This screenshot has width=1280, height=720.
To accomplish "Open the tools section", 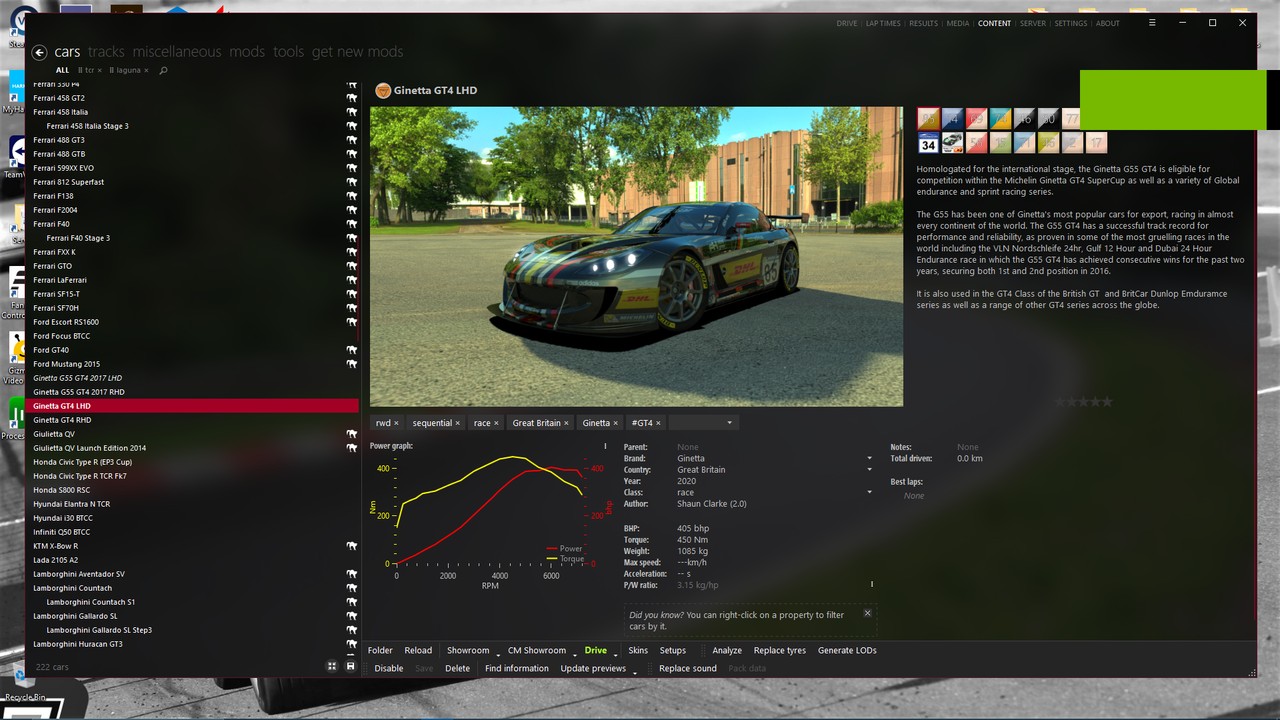I will 288,52.
